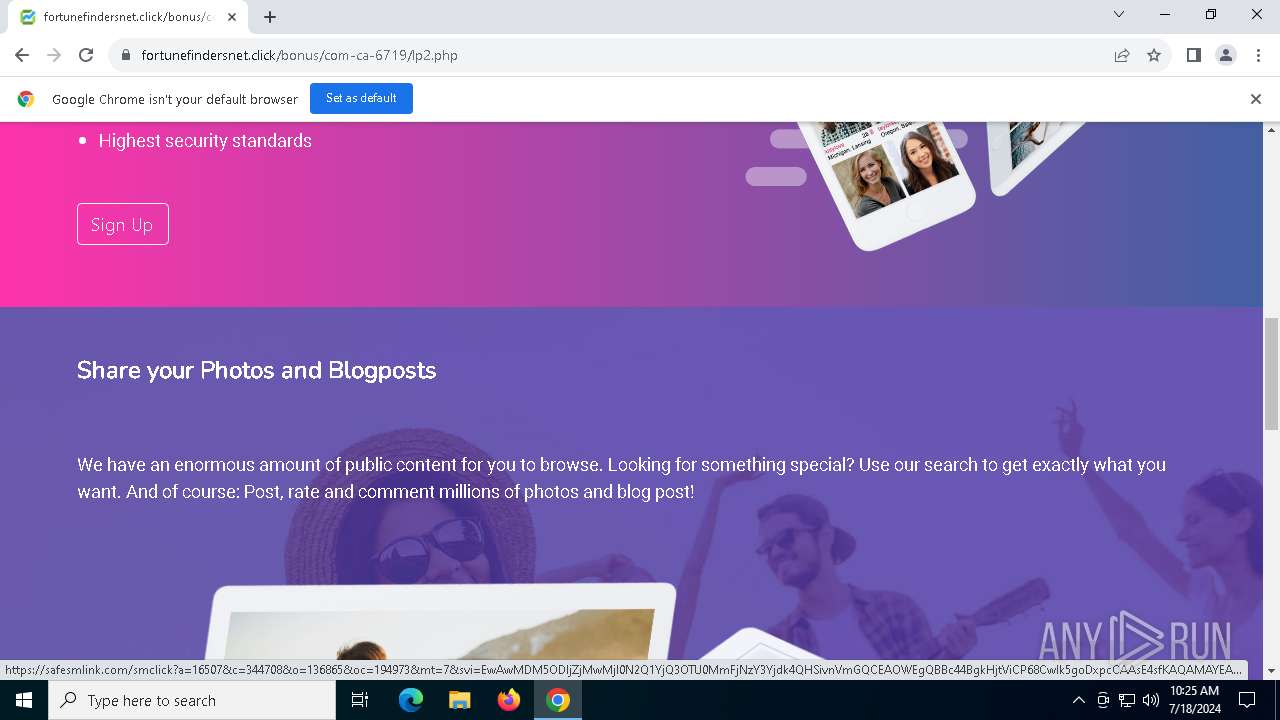Screen dimensions: 1280x720
Task: Open the Chrome profile avatar
Action: (x=1225, y=55)
